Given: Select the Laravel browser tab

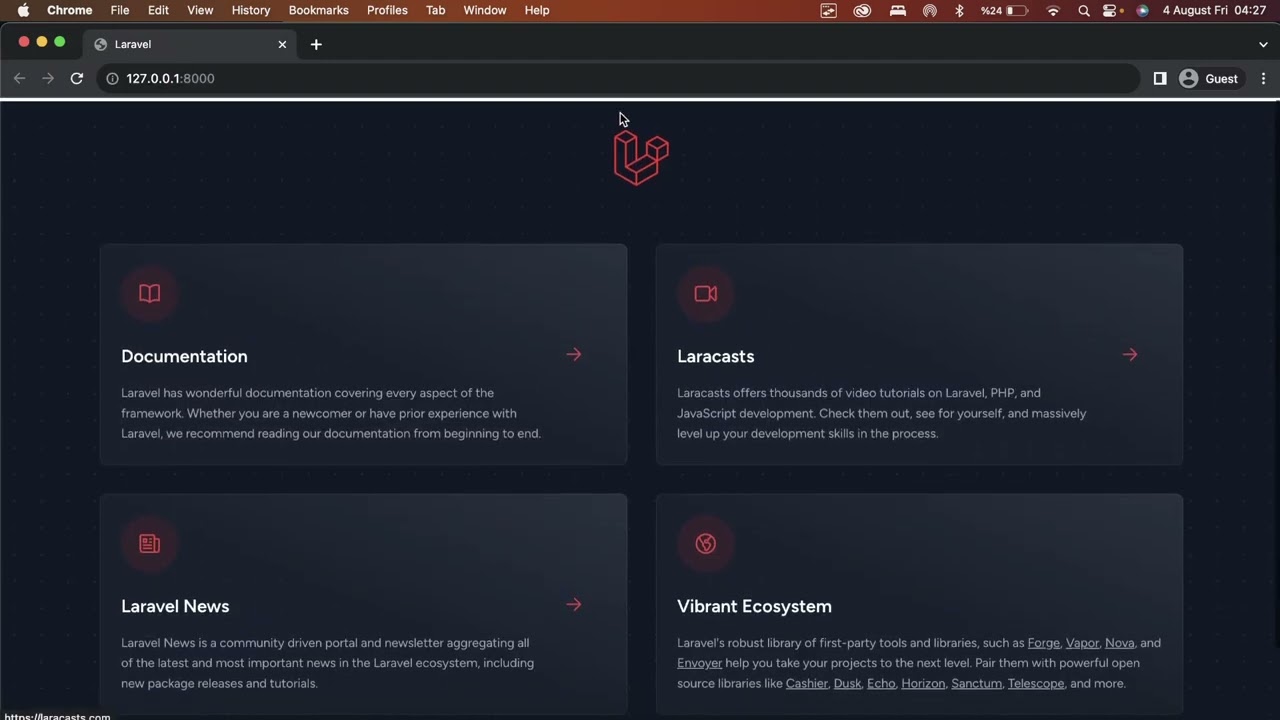Looking at the screenshot, I should [190, 44].
